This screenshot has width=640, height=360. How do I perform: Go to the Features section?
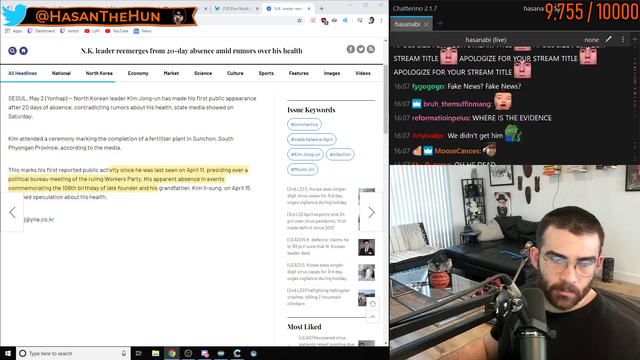click(x=299, y=73)
